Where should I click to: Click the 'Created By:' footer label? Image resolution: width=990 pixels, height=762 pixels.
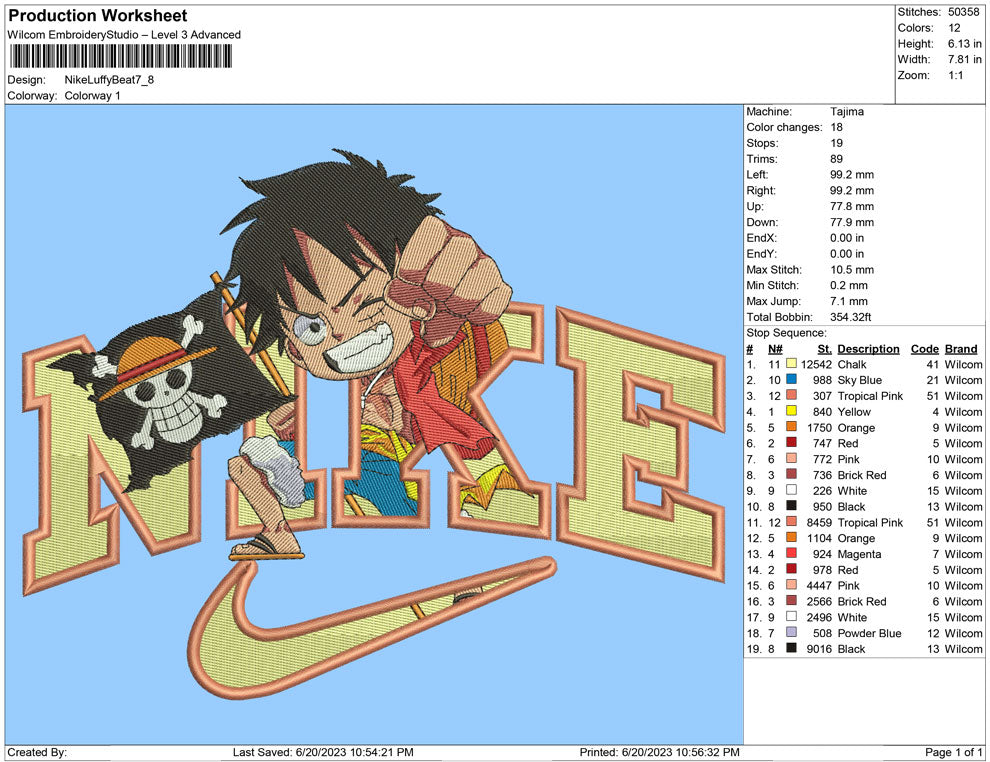pyautogui.click(x=37, y=752)
